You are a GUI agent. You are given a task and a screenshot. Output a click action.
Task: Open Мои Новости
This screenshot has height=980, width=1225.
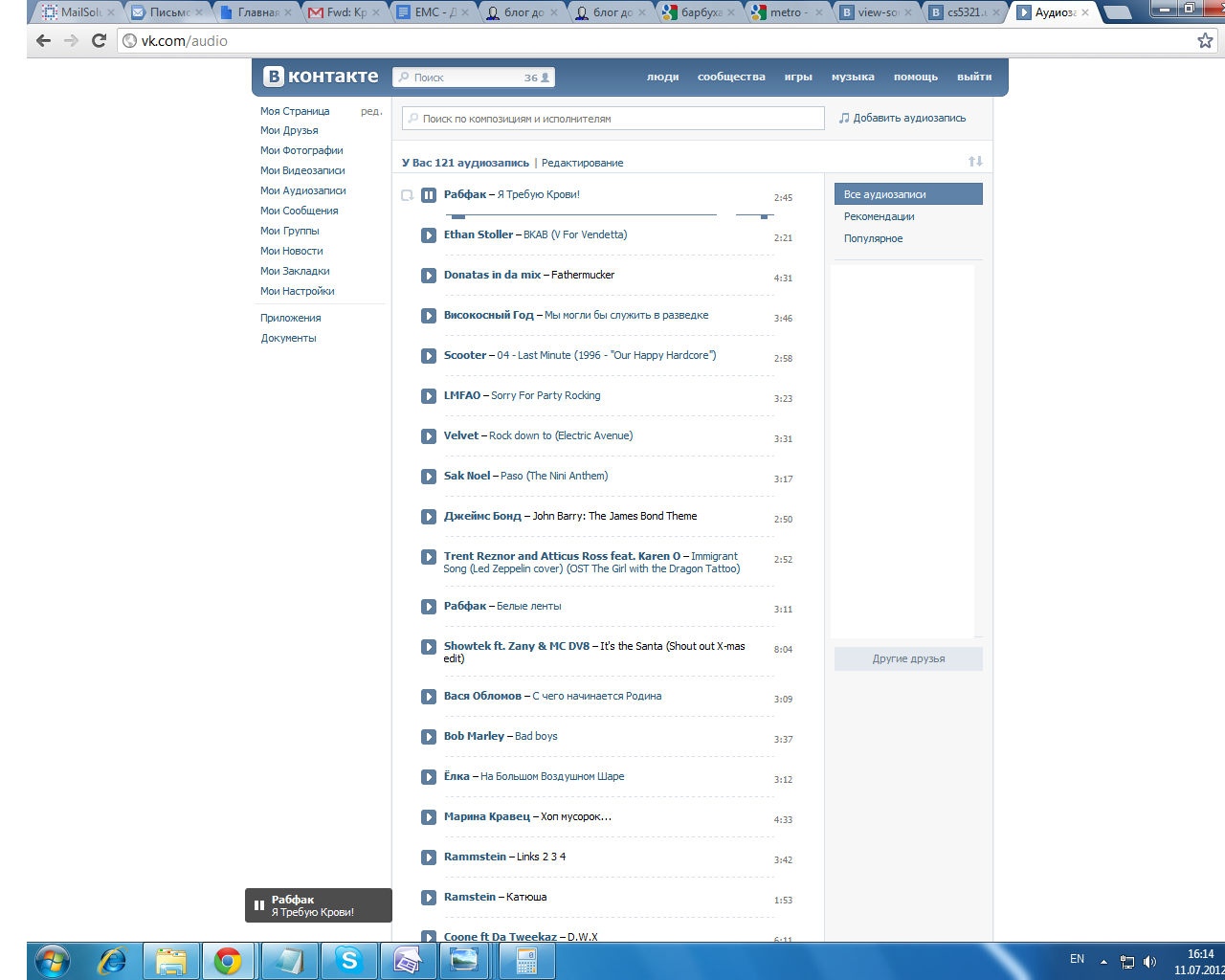point(292,251)
